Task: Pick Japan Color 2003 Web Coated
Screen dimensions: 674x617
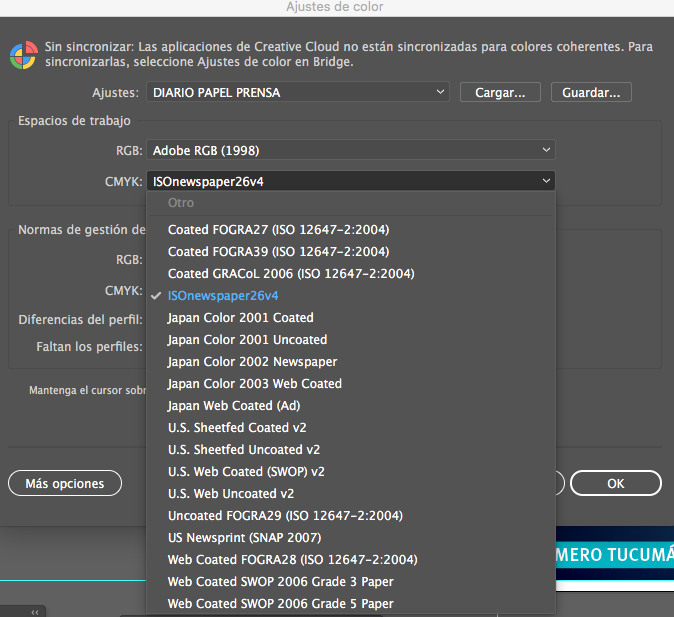Action: [351, 384]
